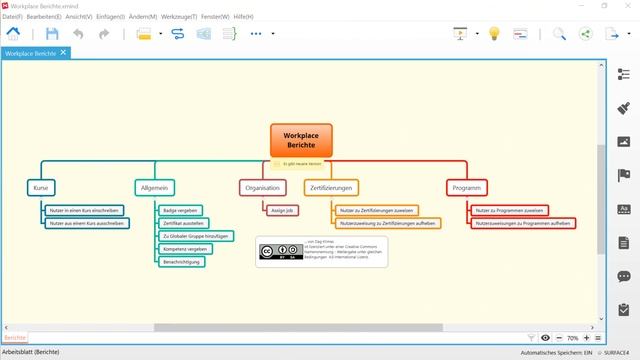Expand the dropdown arrow next to more tools
640x360 pixels.
273,34
